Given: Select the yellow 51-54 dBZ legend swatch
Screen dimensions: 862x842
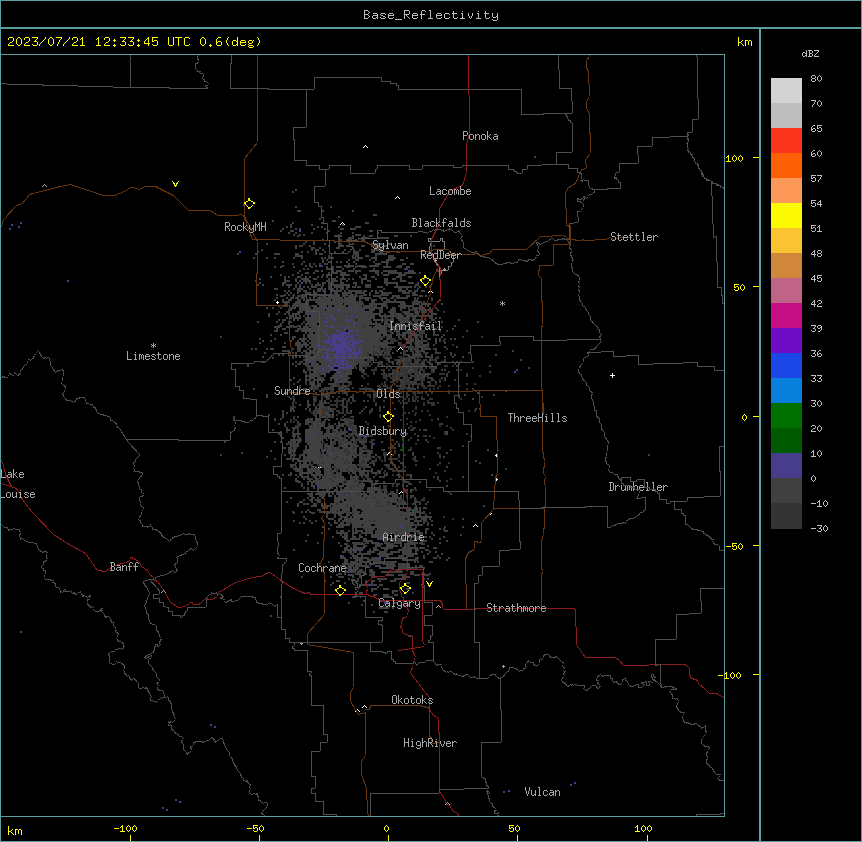Looking at the screenshot, I should pyautogui.click(x=786, y=215).
